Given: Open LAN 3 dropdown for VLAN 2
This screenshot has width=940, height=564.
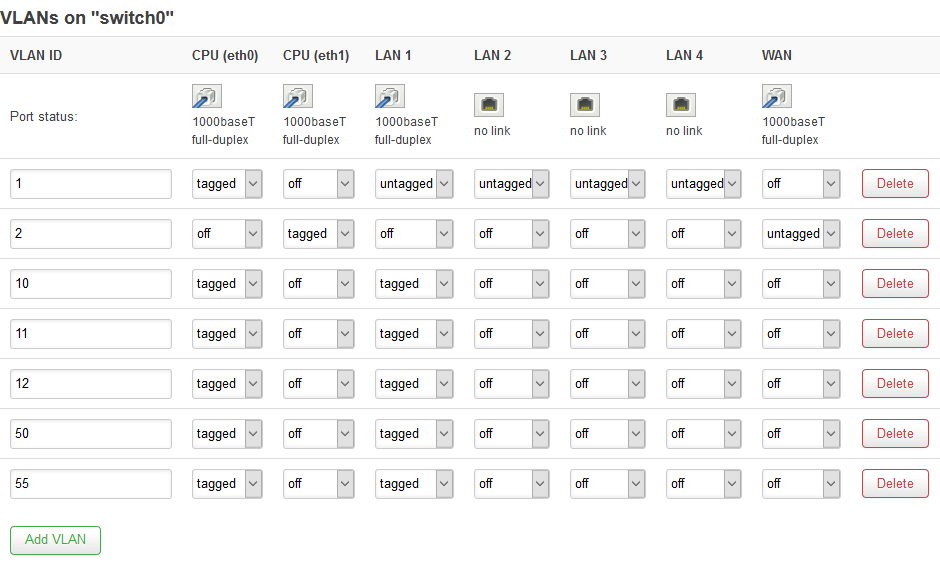Looking at the screenshot, I should (607, 234).
